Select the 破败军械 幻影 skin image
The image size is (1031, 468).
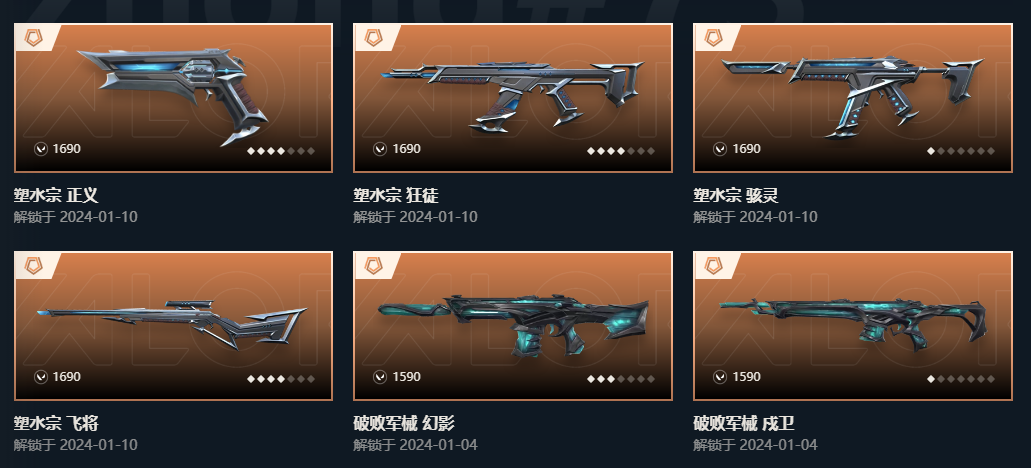click(x=513, y=325)
